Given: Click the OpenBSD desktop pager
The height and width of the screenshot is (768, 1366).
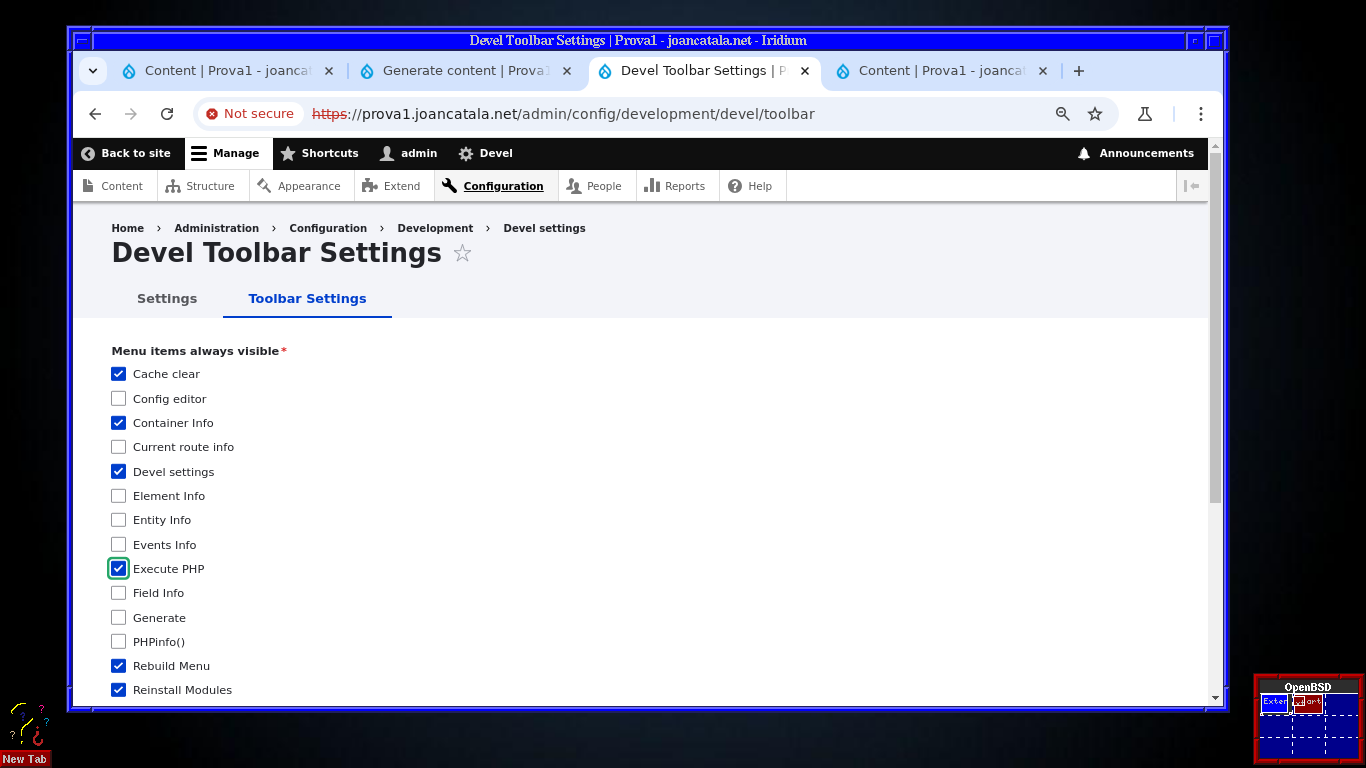Looking at the screenshot, I should pos(1308,719).
